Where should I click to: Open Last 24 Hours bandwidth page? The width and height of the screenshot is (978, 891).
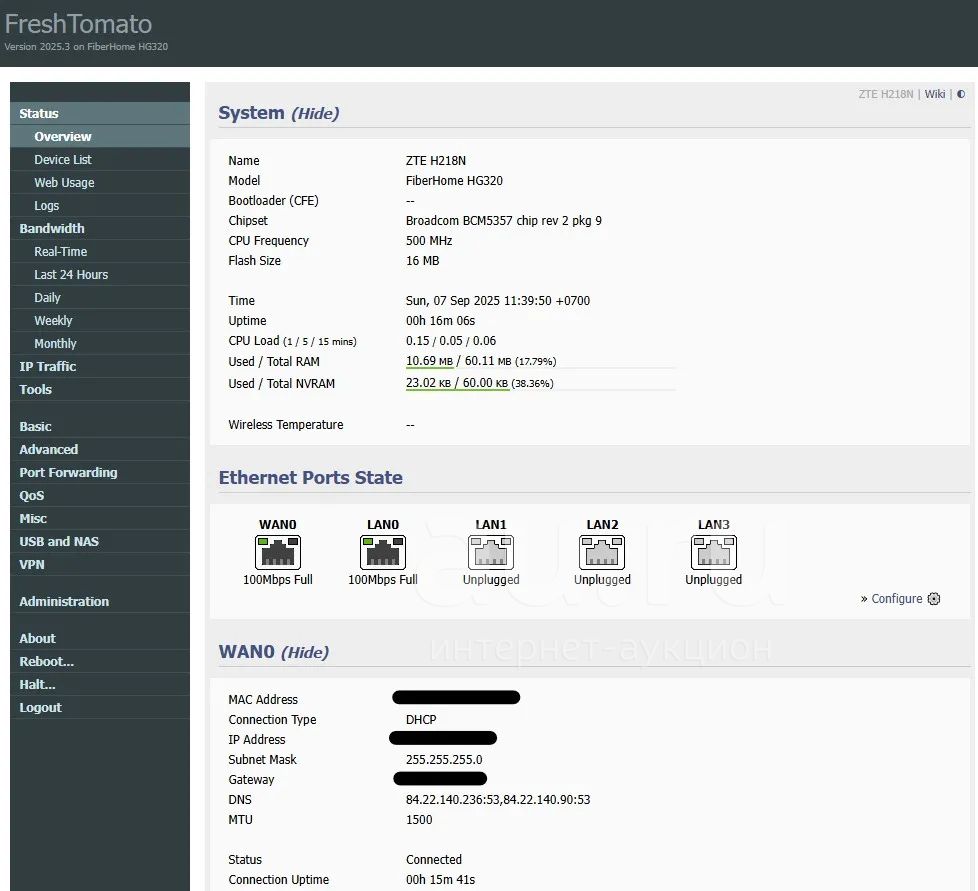[100, 274]
